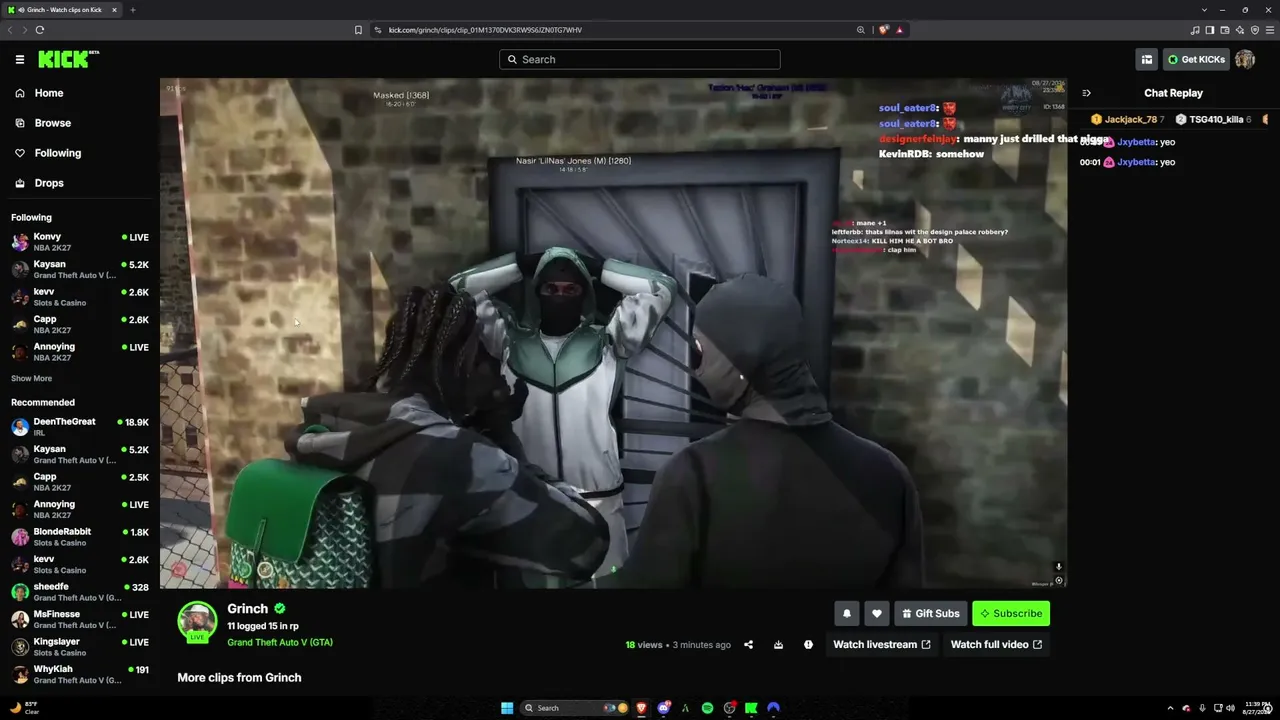Open the Drops page
The width and height of the screenshot is (1280, 720).
48,183
